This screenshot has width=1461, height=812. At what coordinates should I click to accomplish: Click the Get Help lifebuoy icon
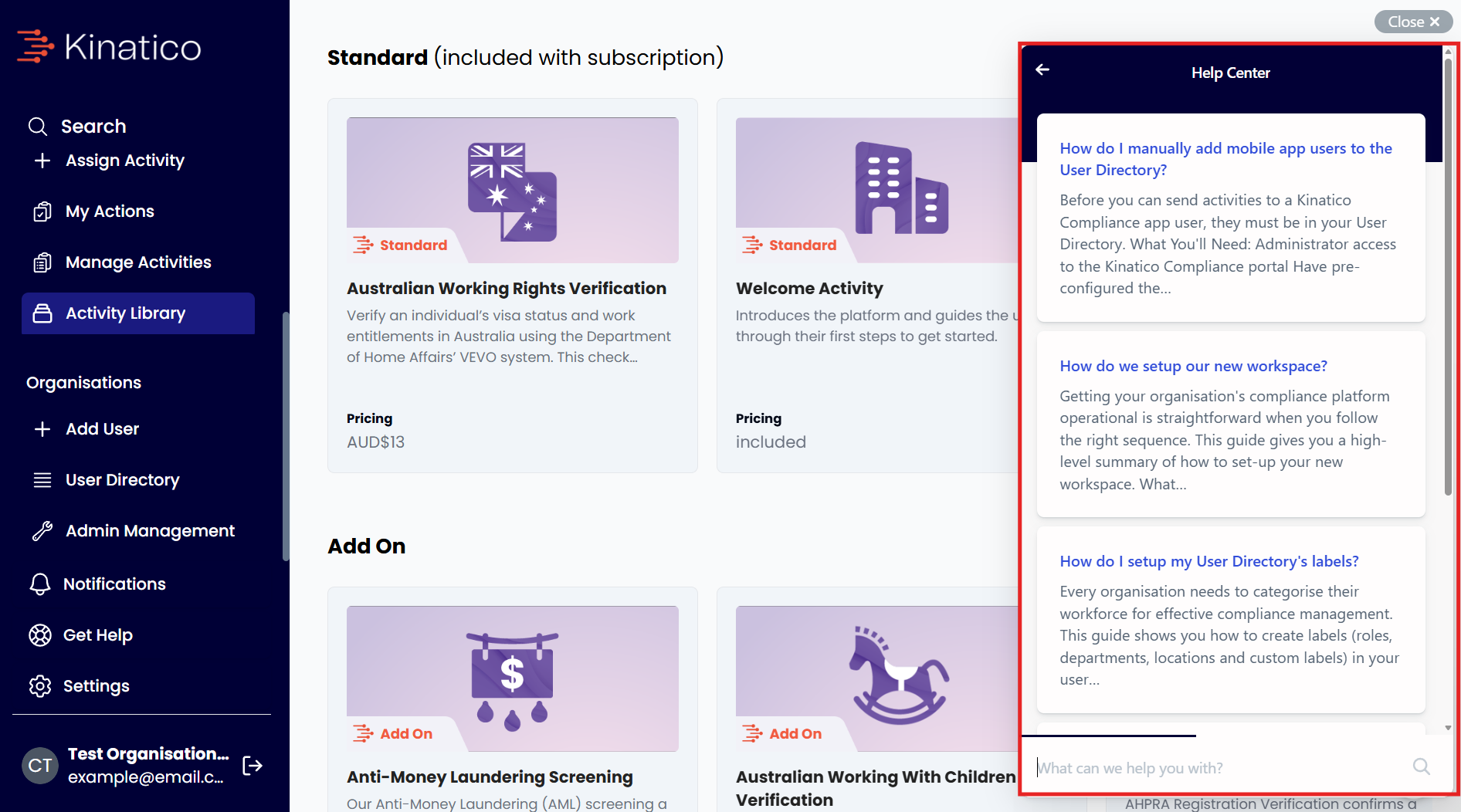[40, 635]
